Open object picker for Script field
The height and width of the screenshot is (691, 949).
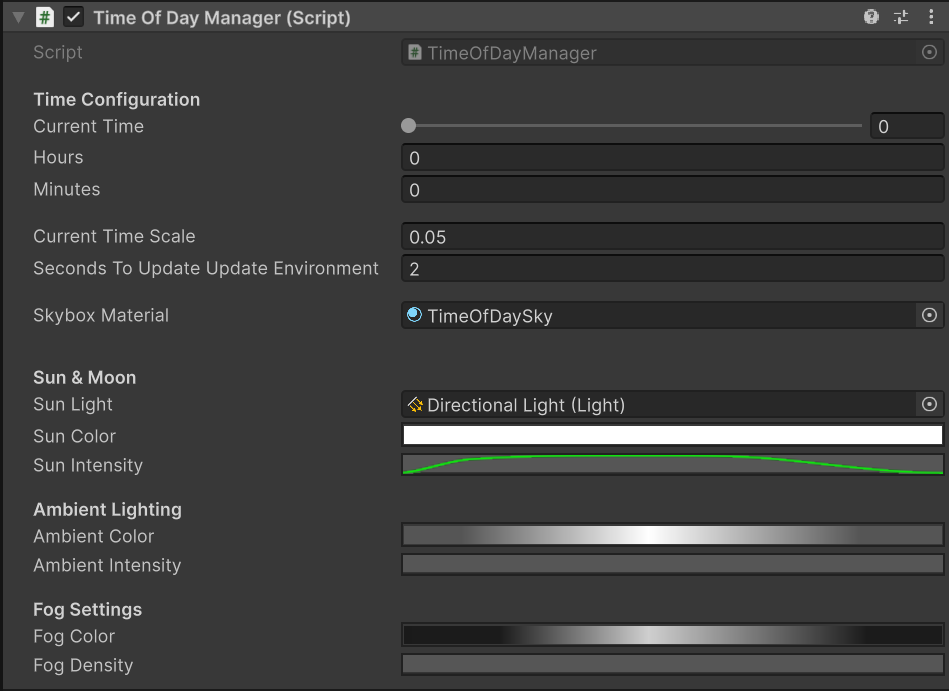929,53
